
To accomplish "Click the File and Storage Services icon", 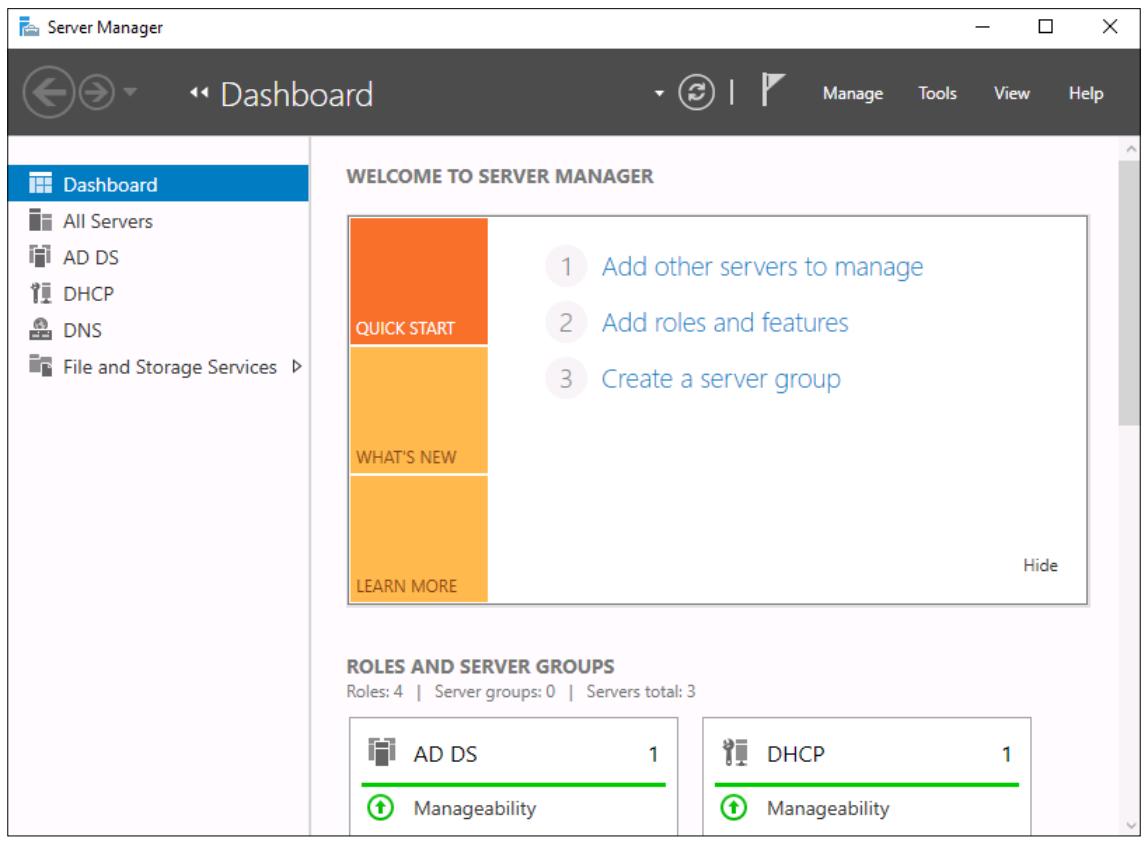I will click(40, 365).
